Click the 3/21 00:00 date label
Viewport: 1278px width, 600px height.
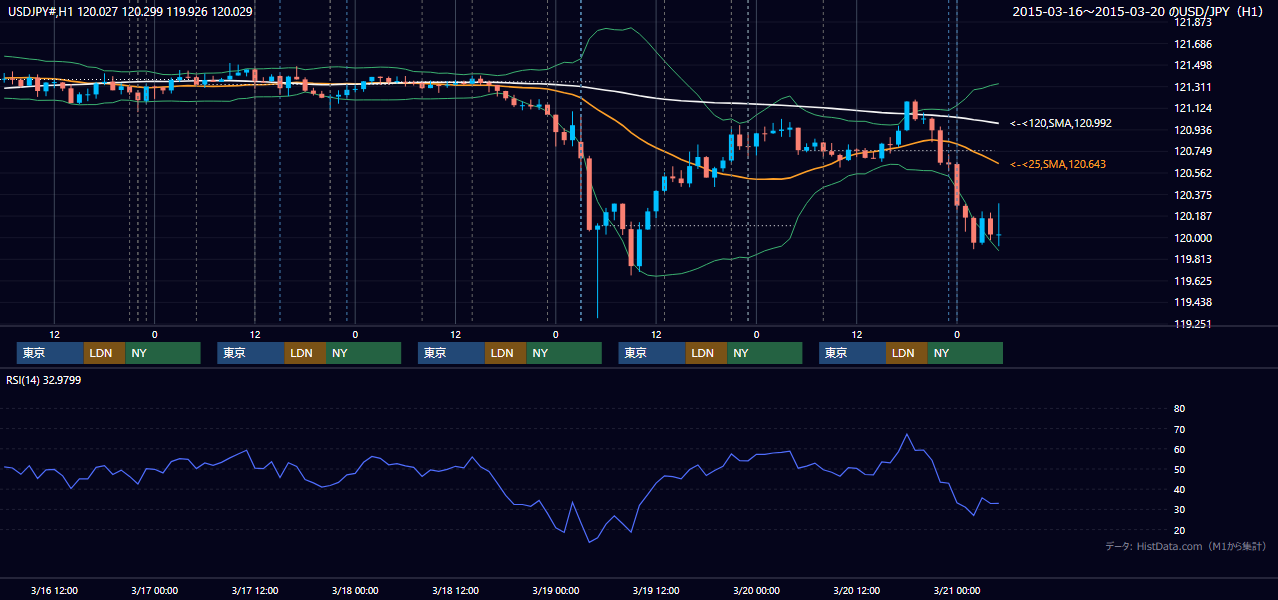coord(956,590)
